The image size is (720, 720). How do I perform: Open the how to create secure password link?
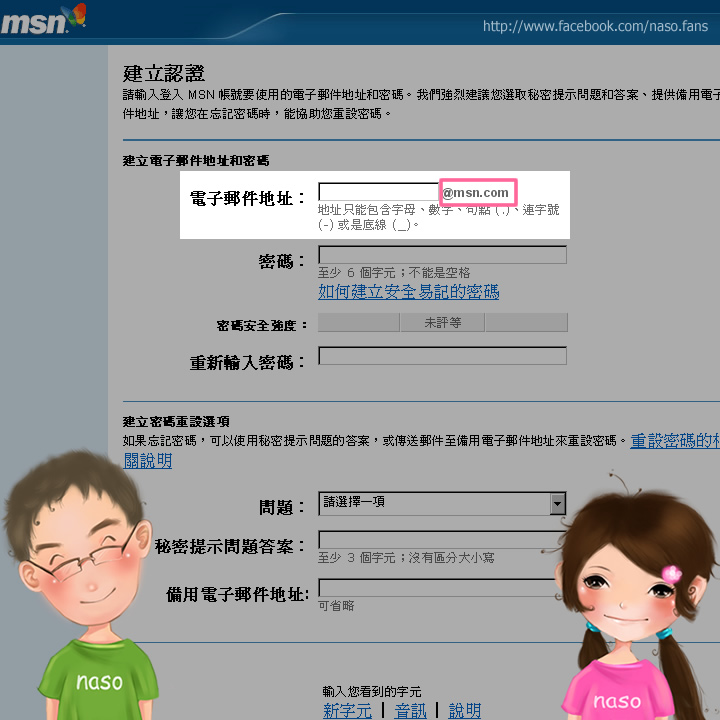click(x=408, y=292)
